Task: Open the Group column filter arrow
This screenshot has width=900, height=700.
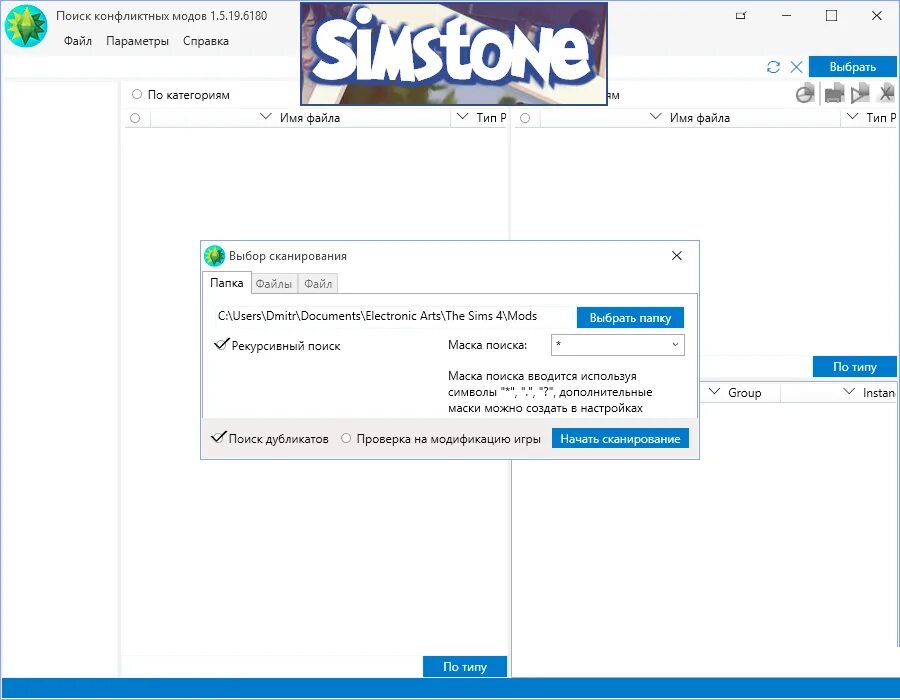Action: [715, 392]
